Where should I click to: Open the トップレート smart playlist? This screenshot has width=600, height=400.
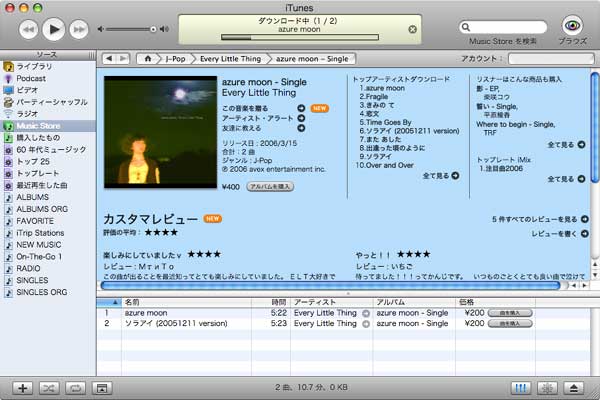48,173
